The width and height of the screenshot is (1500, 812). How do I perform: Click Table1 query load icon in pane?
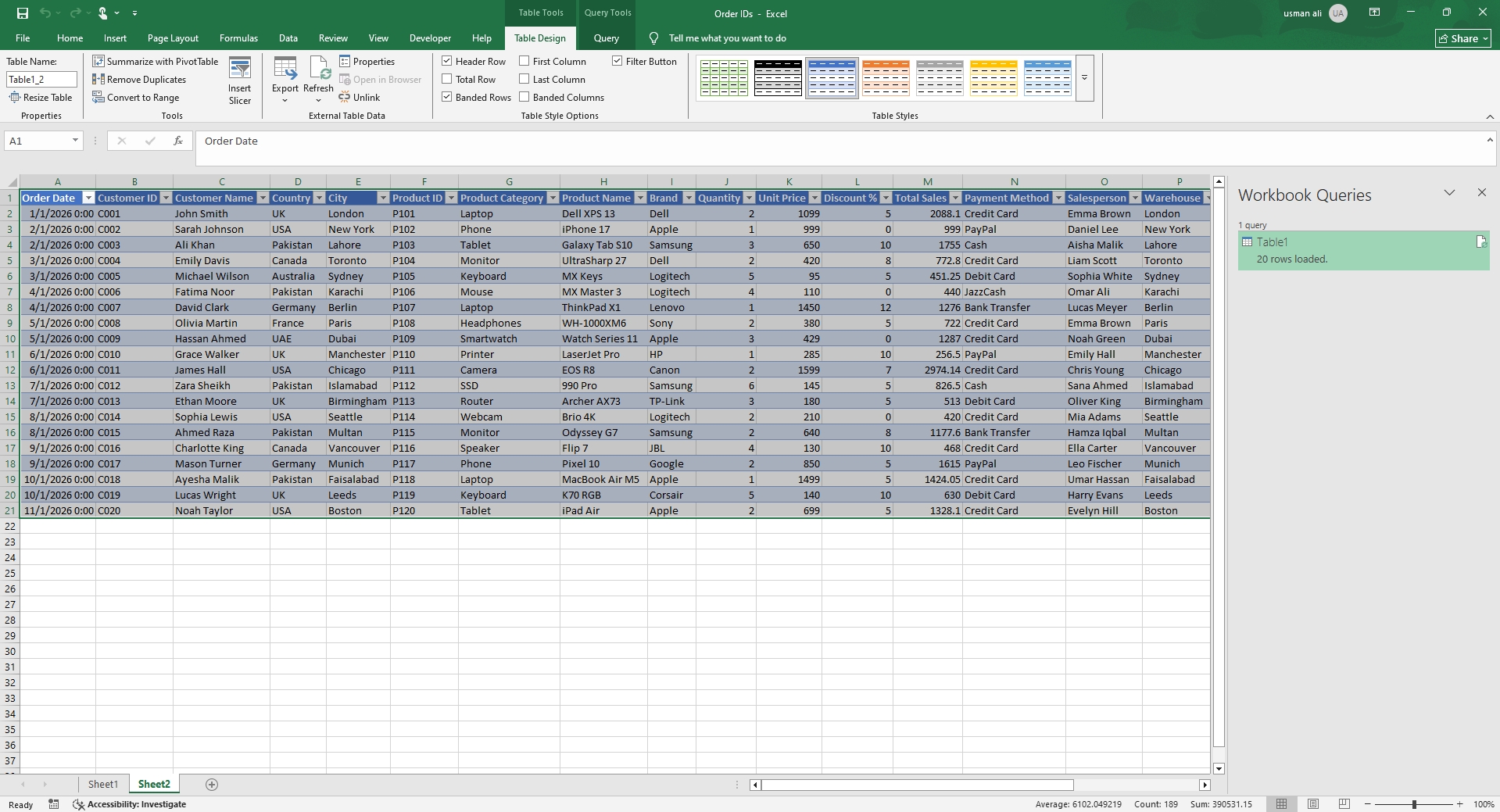pyautogui.click(x=1480, y=242)
